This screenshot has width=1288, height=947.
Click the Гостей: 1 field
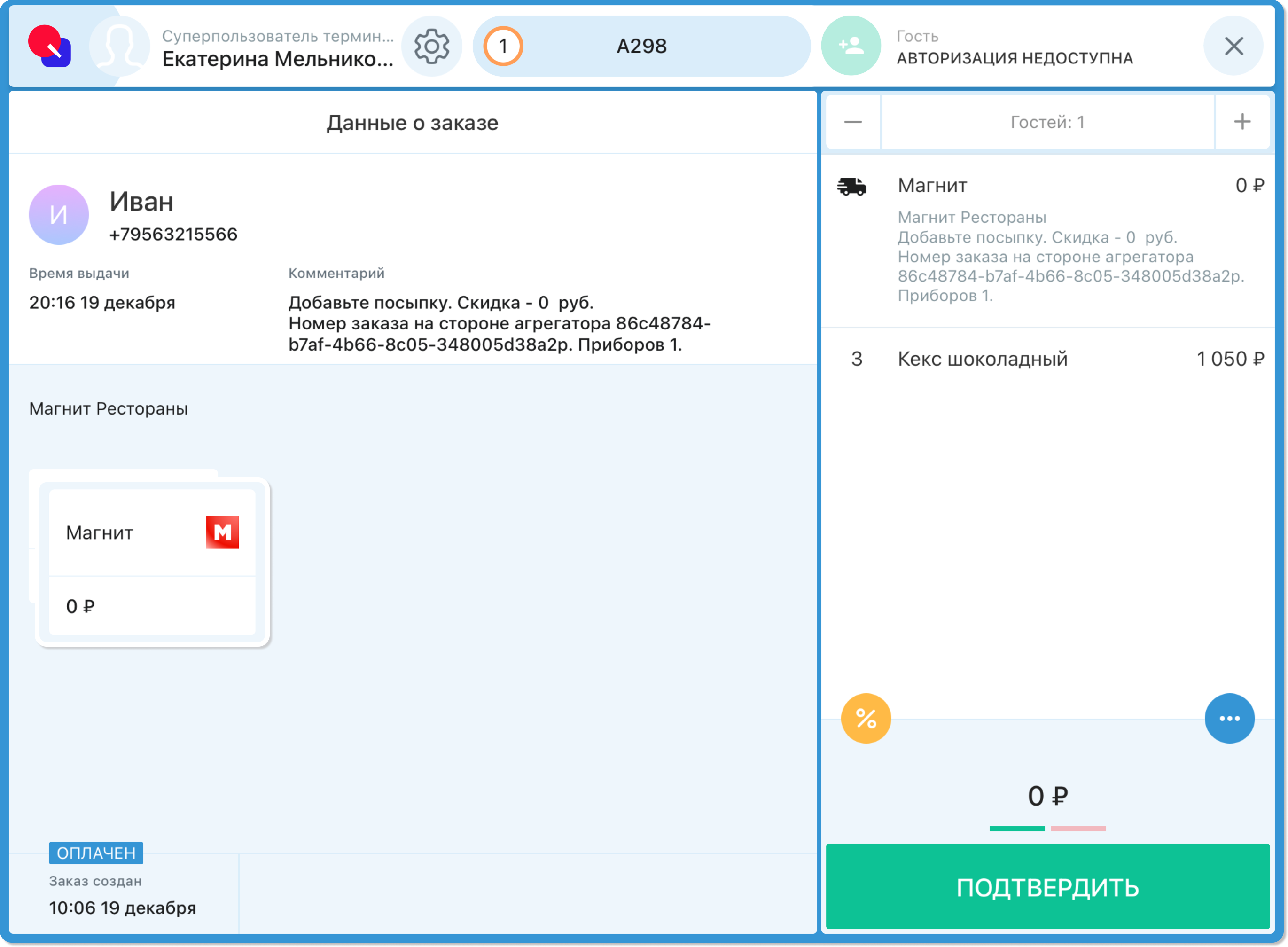[x=1046, y=122]
